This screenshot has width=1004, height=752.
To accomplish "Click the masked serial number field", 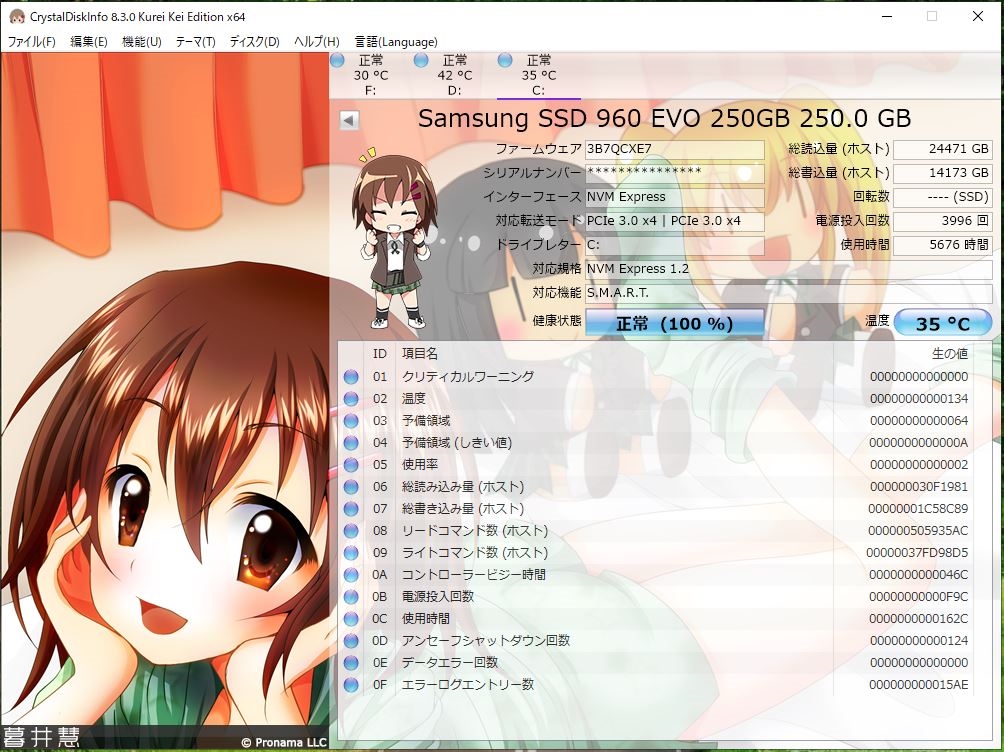I will click(675, 173).
